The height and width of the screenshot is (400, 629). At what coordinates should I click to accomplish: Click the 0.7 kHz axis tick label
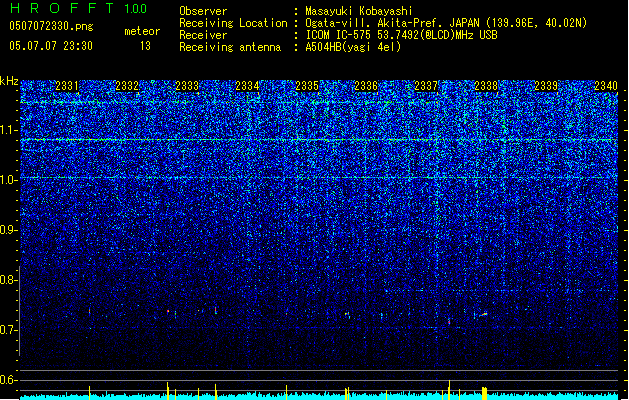tap(8, 330)
